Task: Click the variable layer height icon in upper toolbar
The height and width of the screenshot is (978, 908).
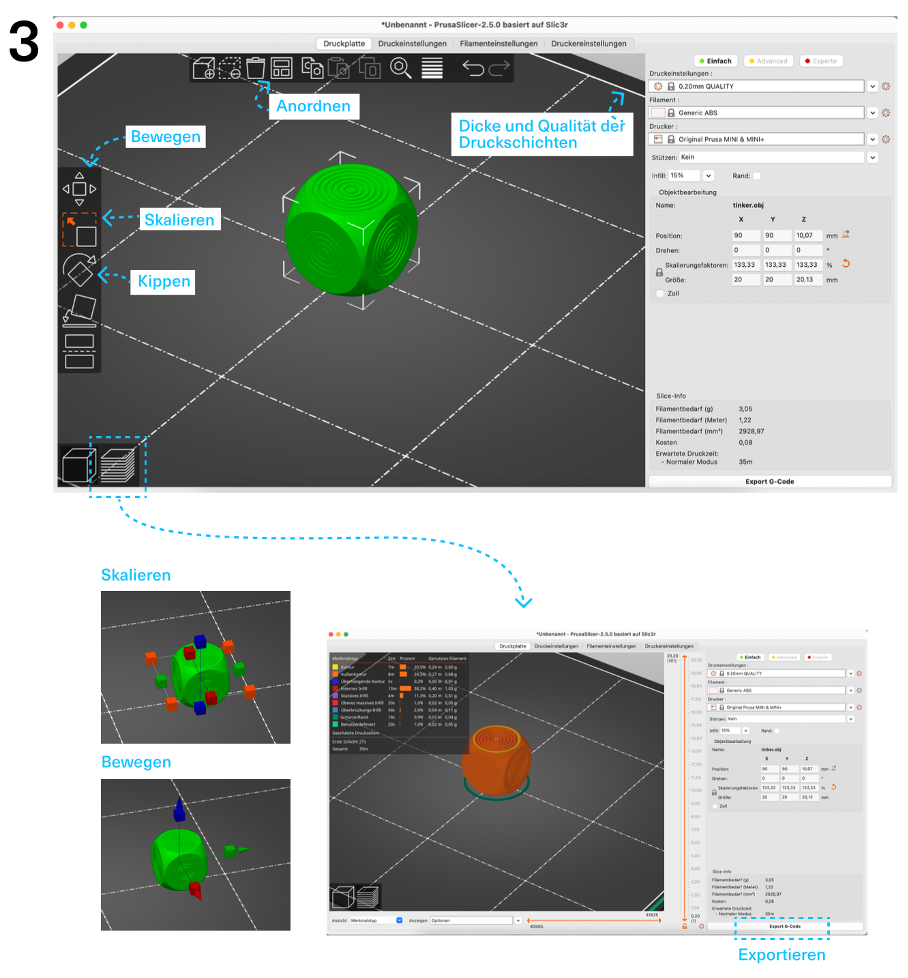Action: [x=432, y=68]
